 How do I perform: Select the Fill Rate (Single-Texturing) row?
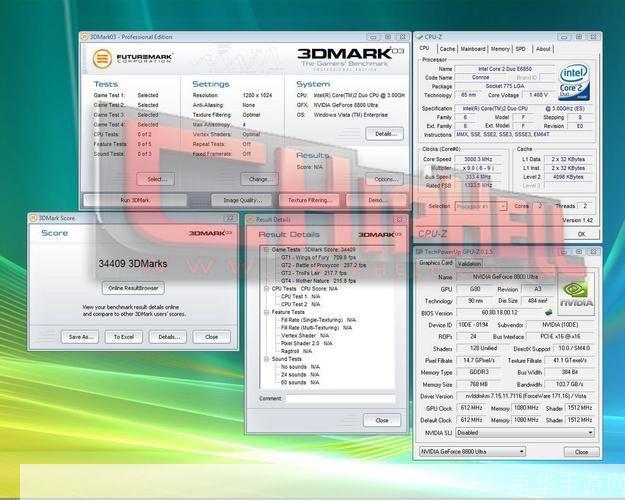318,320
